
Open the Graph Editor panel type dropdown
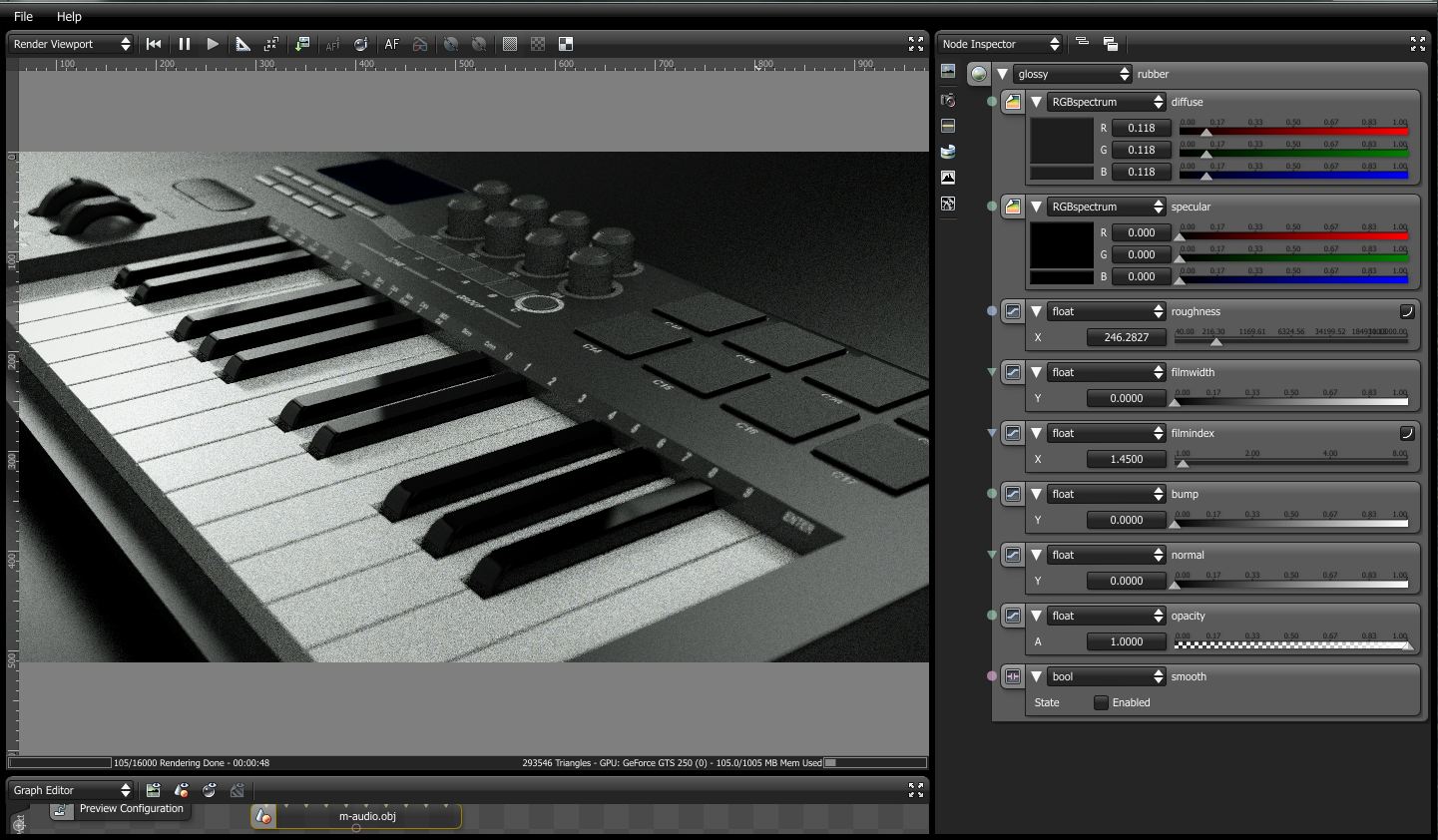[x=71, y=790]
